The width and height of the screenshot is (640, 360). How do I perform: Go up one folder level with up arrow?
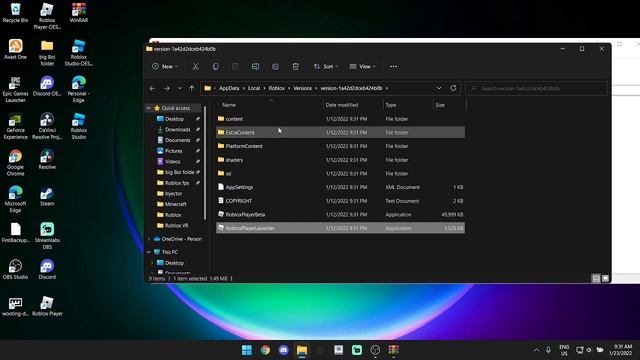tap(191, 88)
